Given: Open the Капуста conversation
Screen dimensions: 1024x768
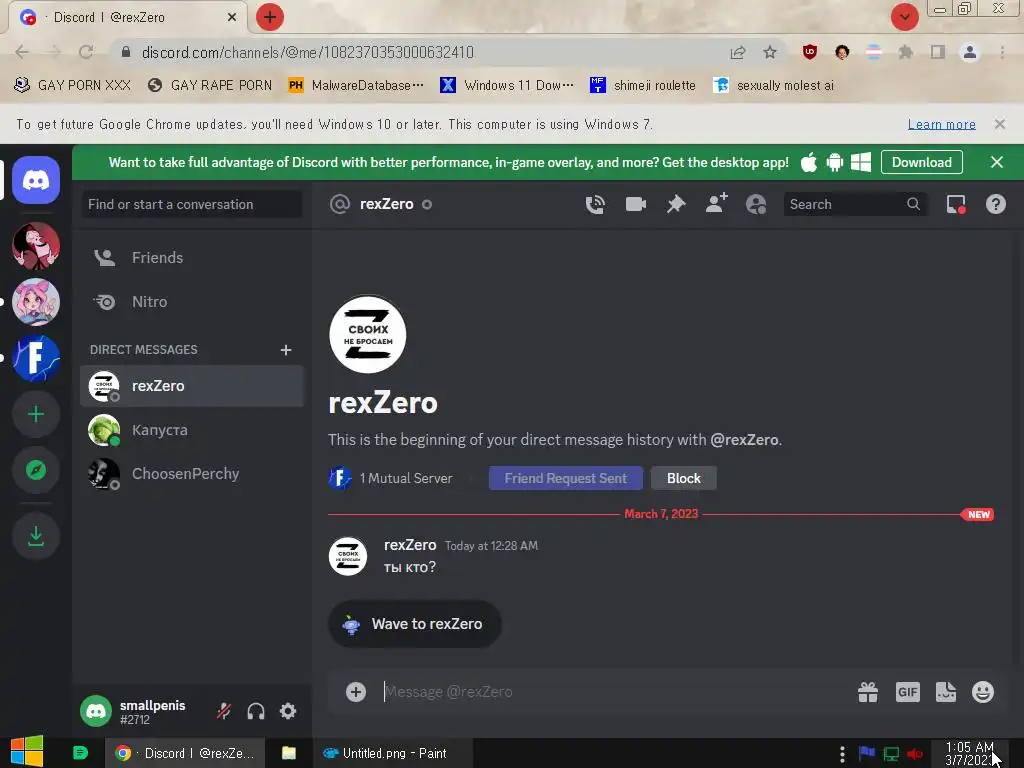Looking at the screenshot, I should pyautogui.click(x=192, y=430).
